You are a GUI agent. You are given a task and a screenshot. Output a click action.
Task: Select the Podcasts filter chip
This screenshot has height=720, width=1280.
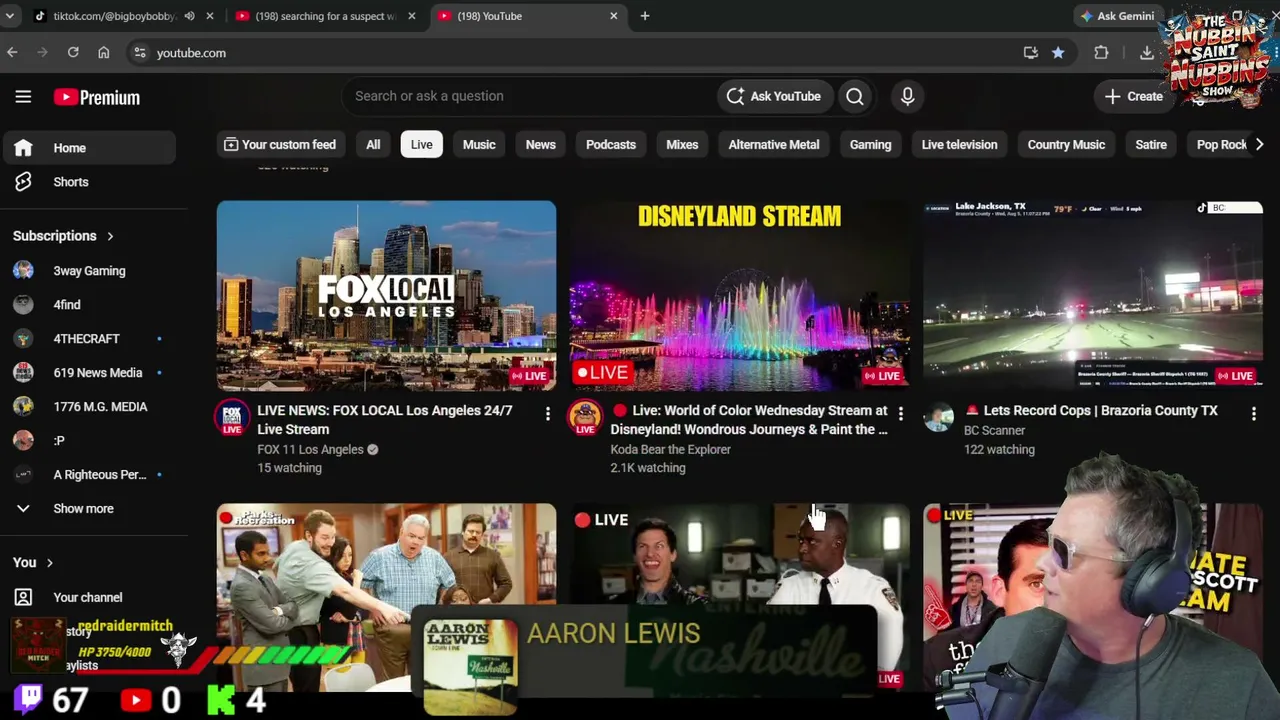point(611,145)
